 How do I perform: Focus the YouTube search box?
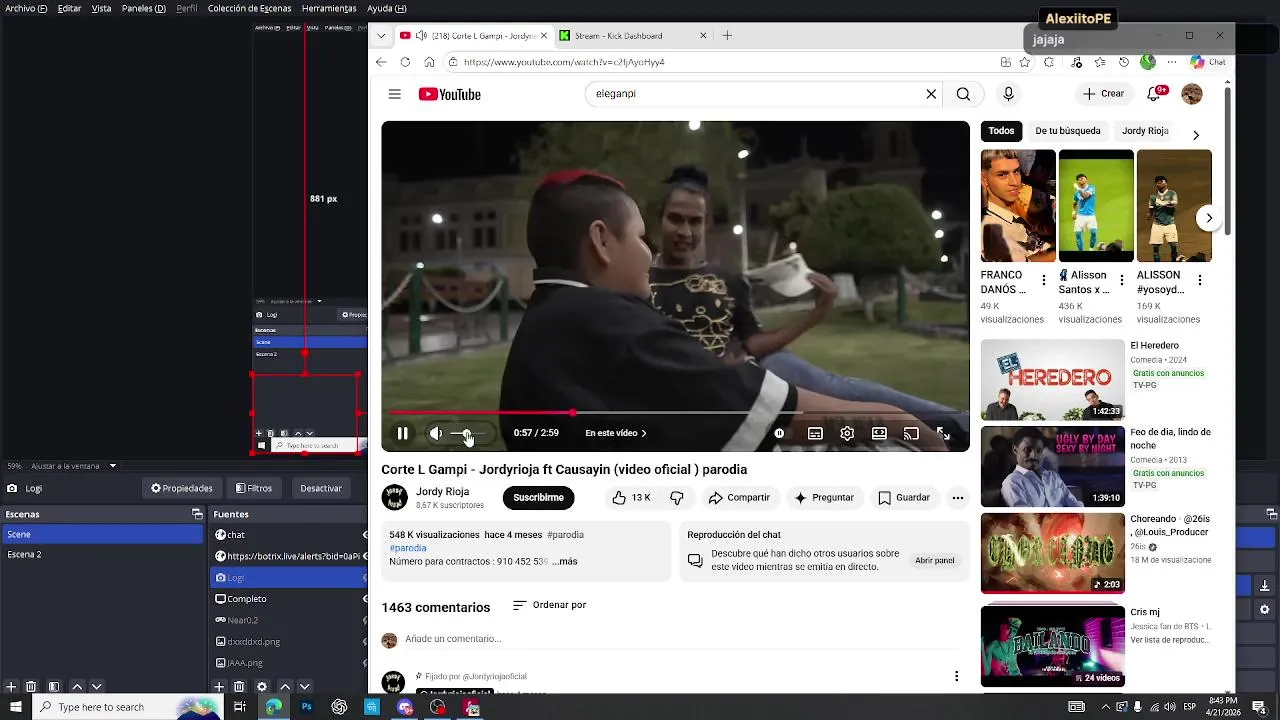755,94
